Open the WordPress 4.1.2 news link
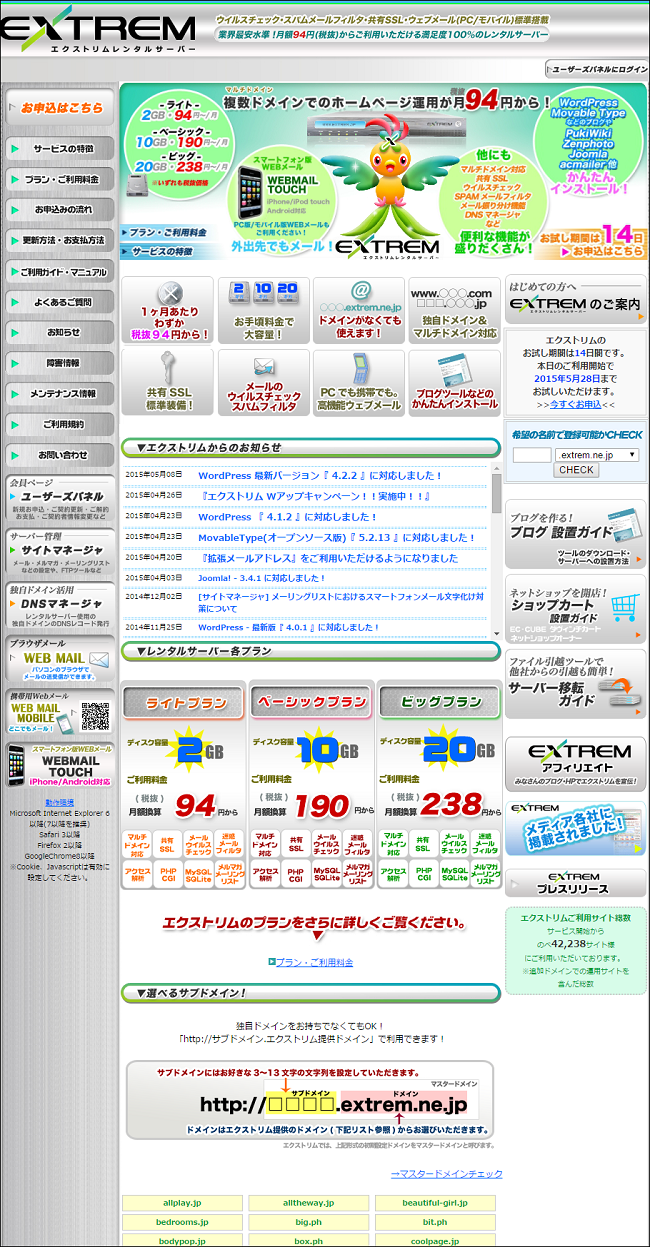This screenshot has width=650, height=1247. point(288,517)
